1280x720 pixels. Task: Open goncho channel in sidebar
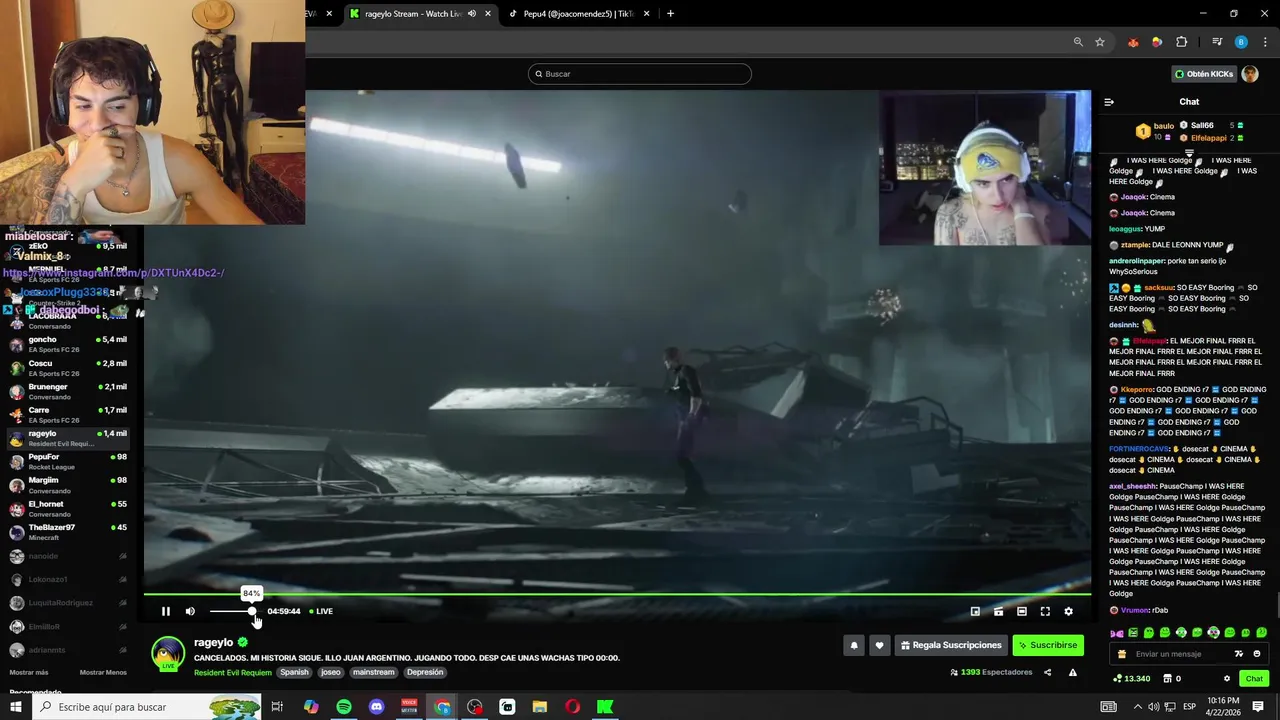(68, 344)
